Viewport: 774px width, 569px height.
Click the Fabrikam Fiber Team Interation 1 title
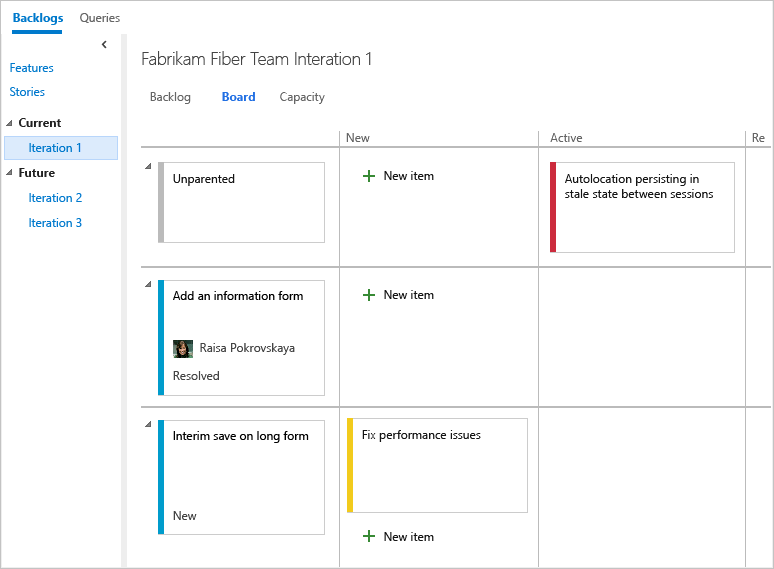click(x=256, y=59)
